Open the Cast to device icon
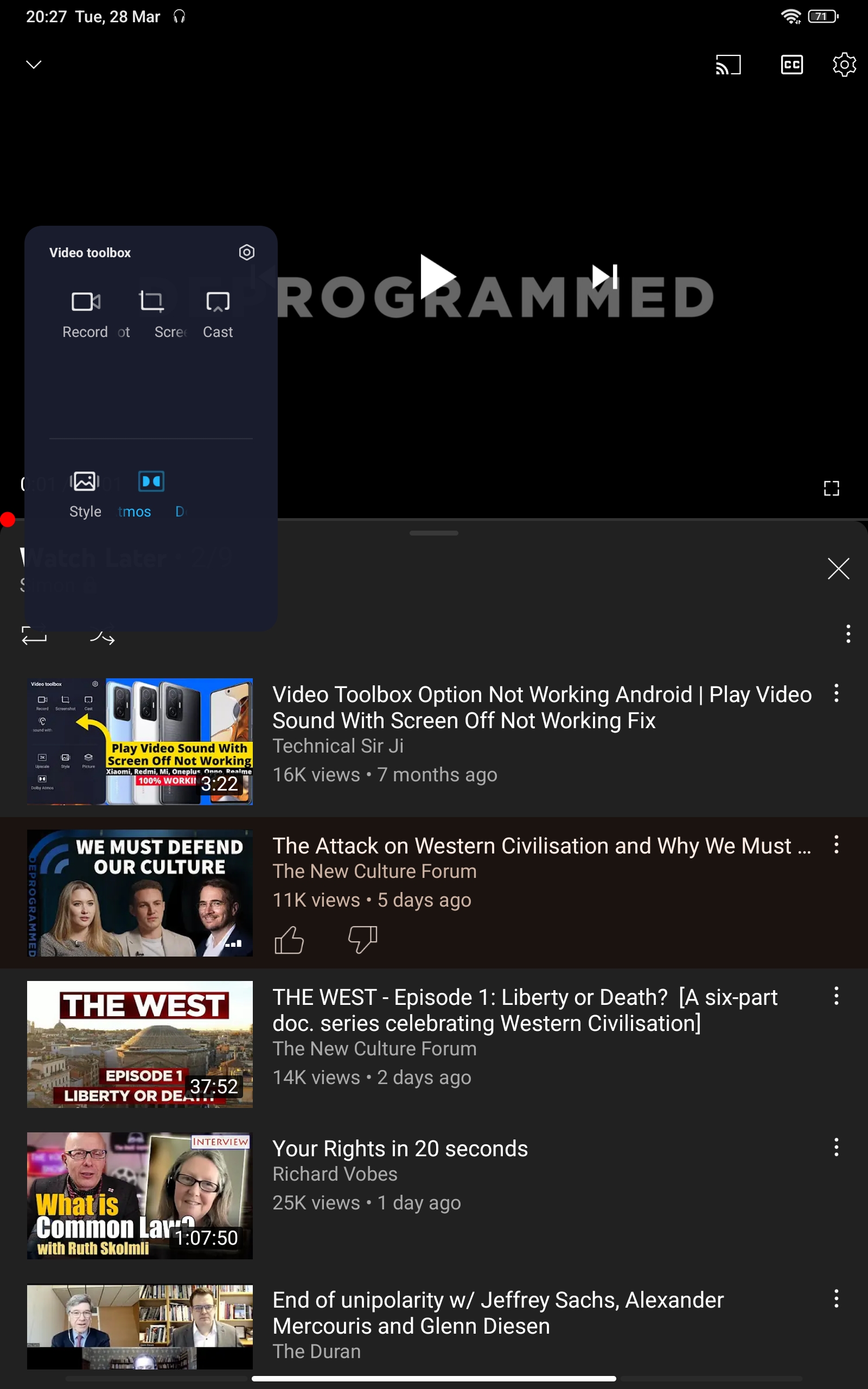 pyautogui.click(x=728, y=64)
